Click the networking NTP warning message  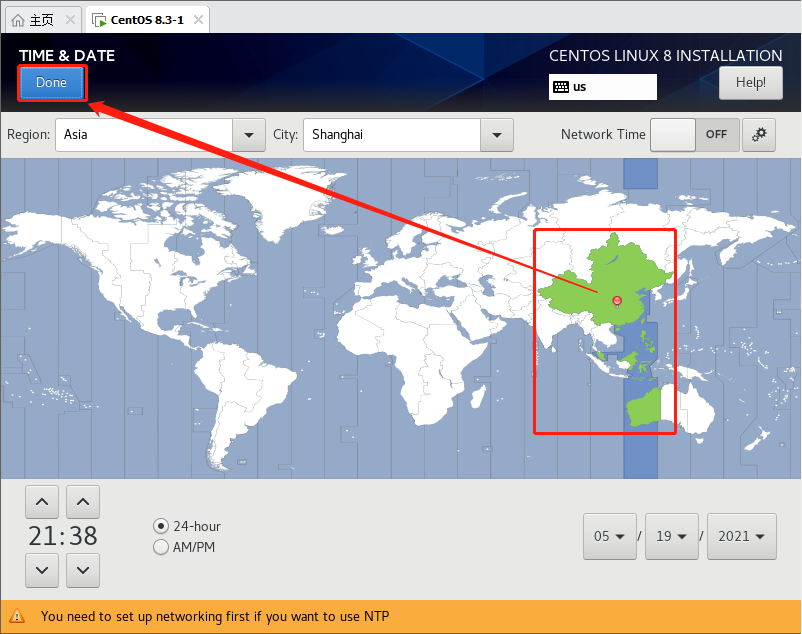point(215,616)
